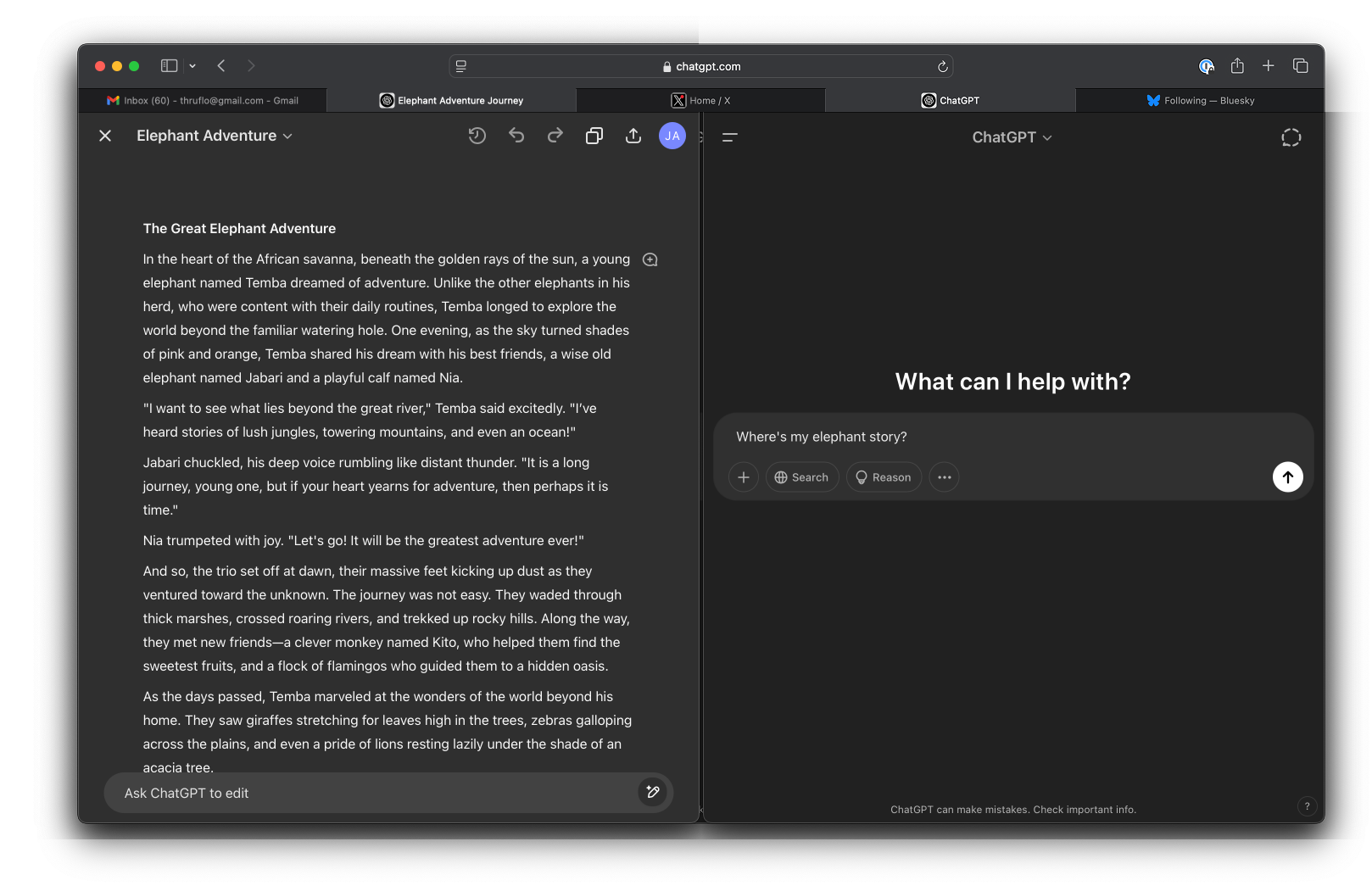Click the add comment icon beside first paragraph

[x=650, y=260]
